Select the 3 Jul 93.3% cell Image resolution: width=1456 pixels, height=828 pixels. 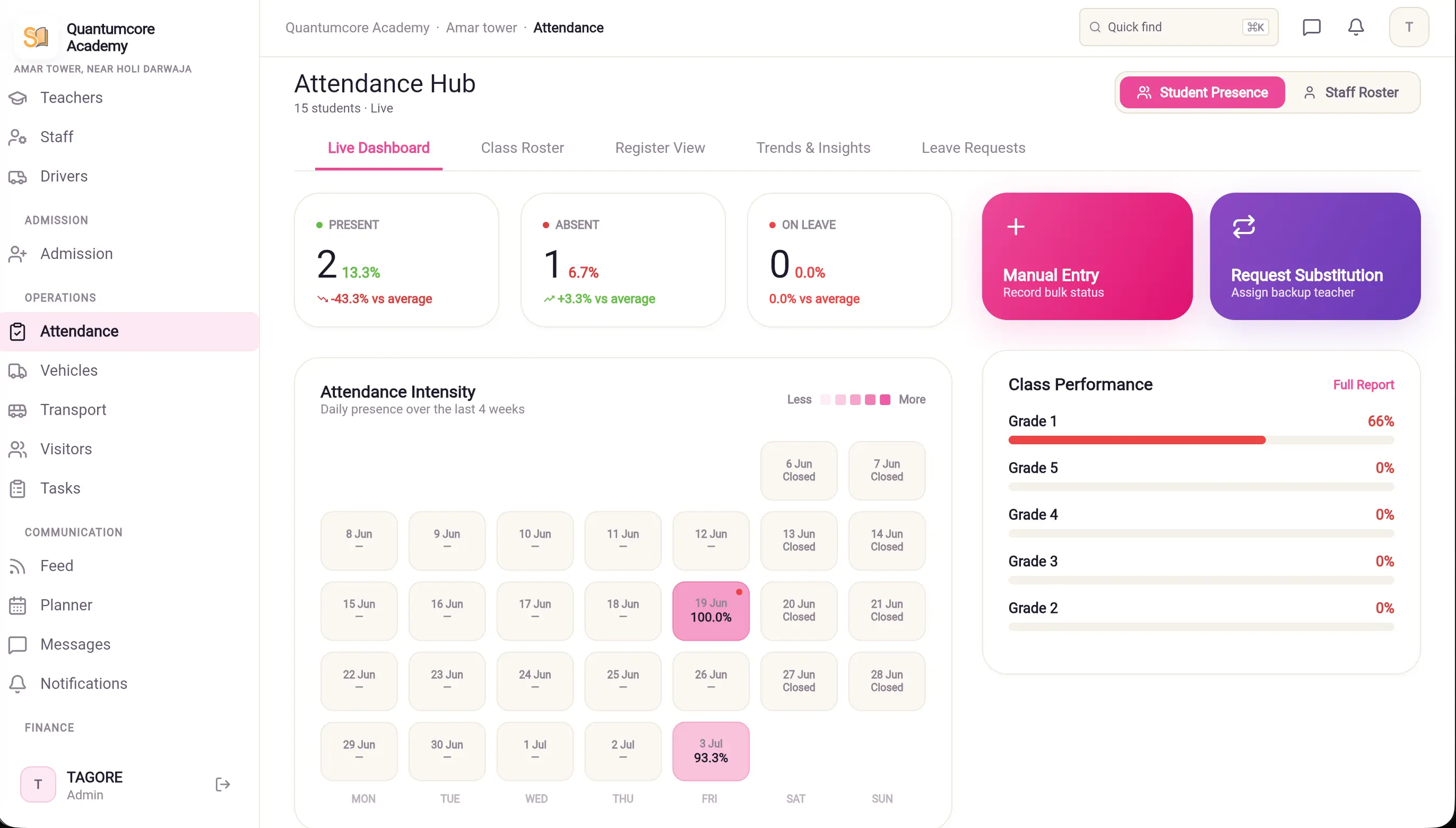pyautogui.click(x=710, y=751)
